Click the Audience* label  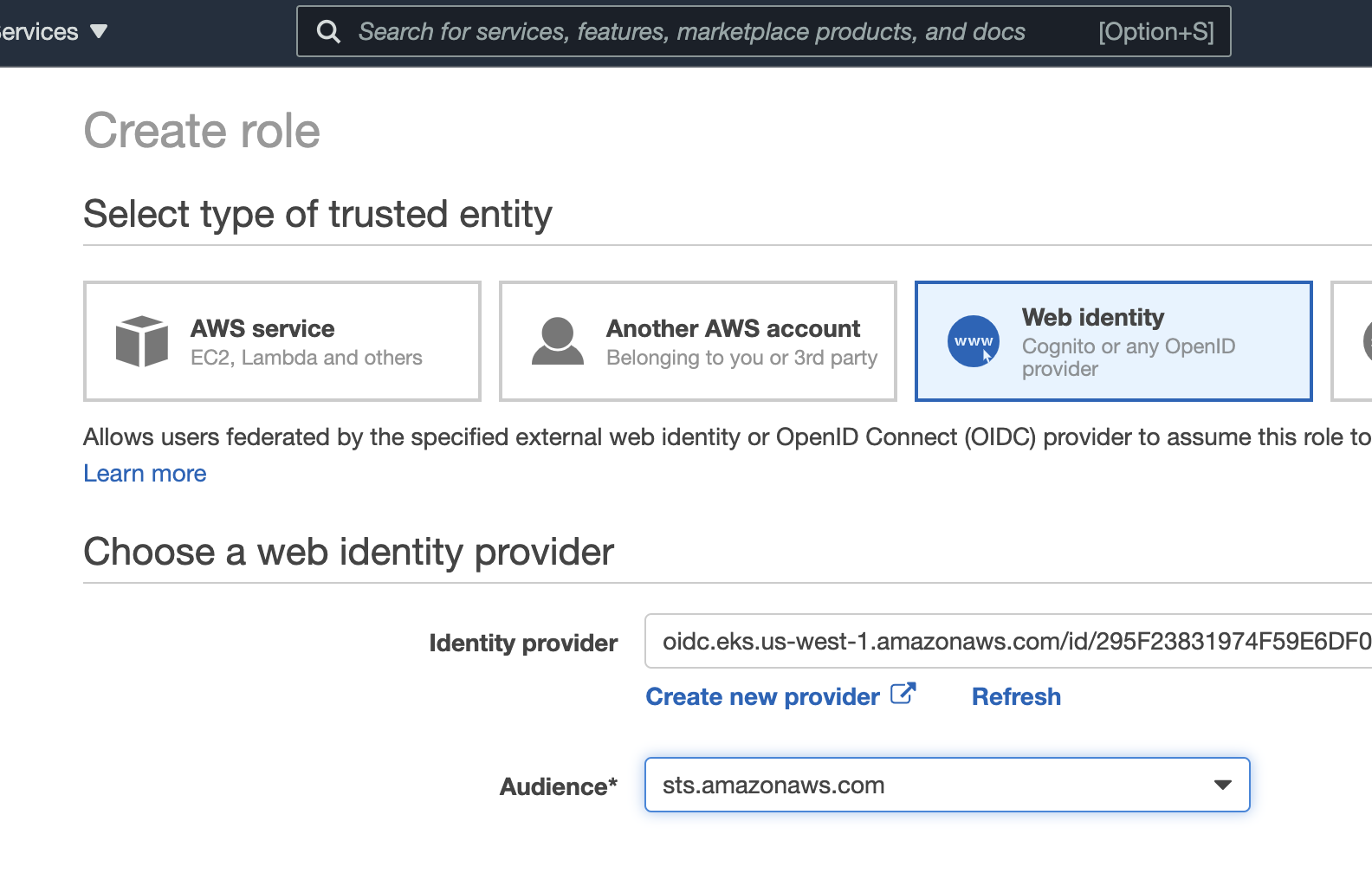pos(559,786)
